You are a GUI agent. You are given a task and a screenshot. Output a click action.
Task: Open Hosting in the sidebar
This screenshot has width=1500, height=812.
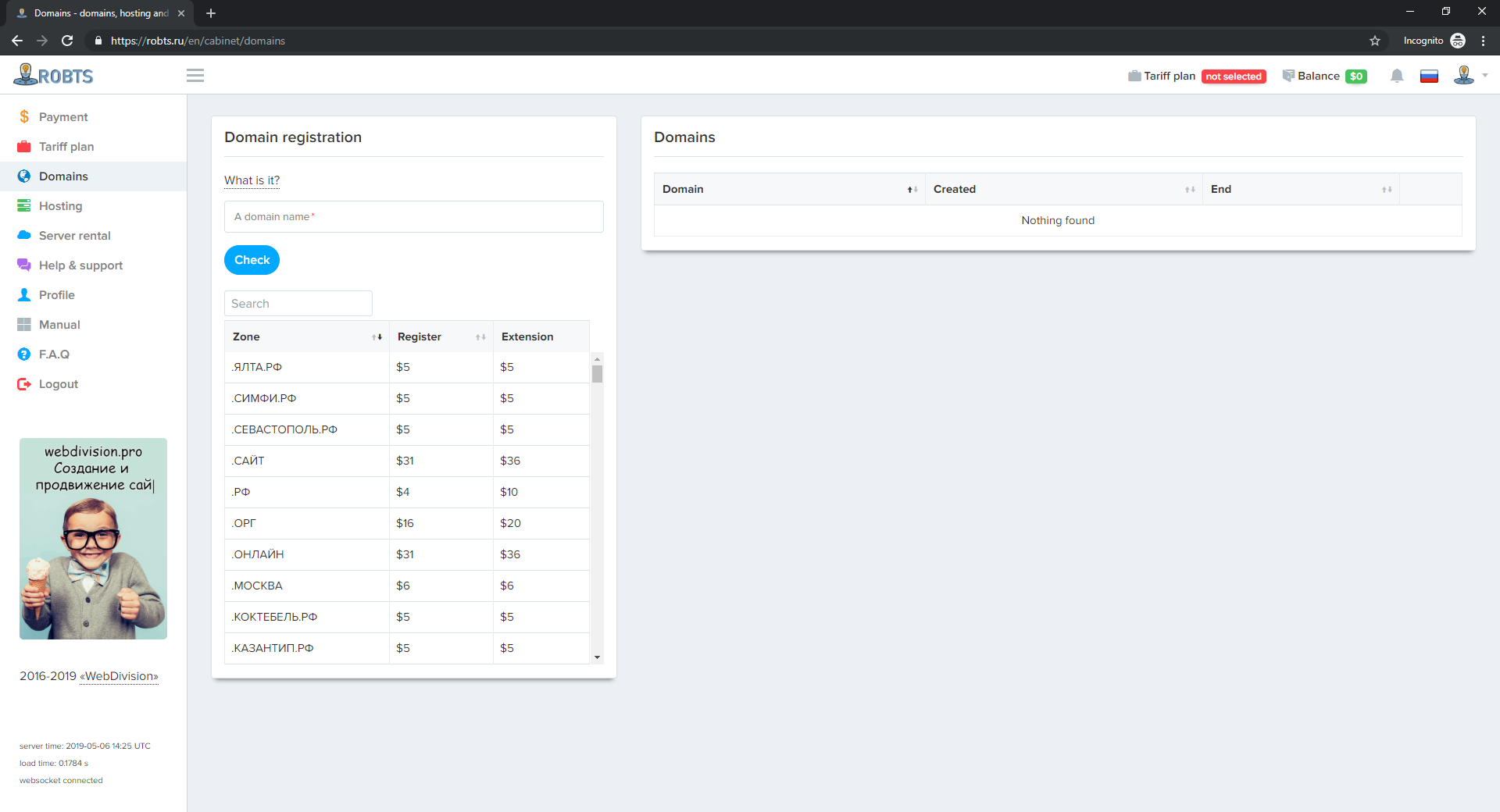pyautogui.click(x=60, y=206)
